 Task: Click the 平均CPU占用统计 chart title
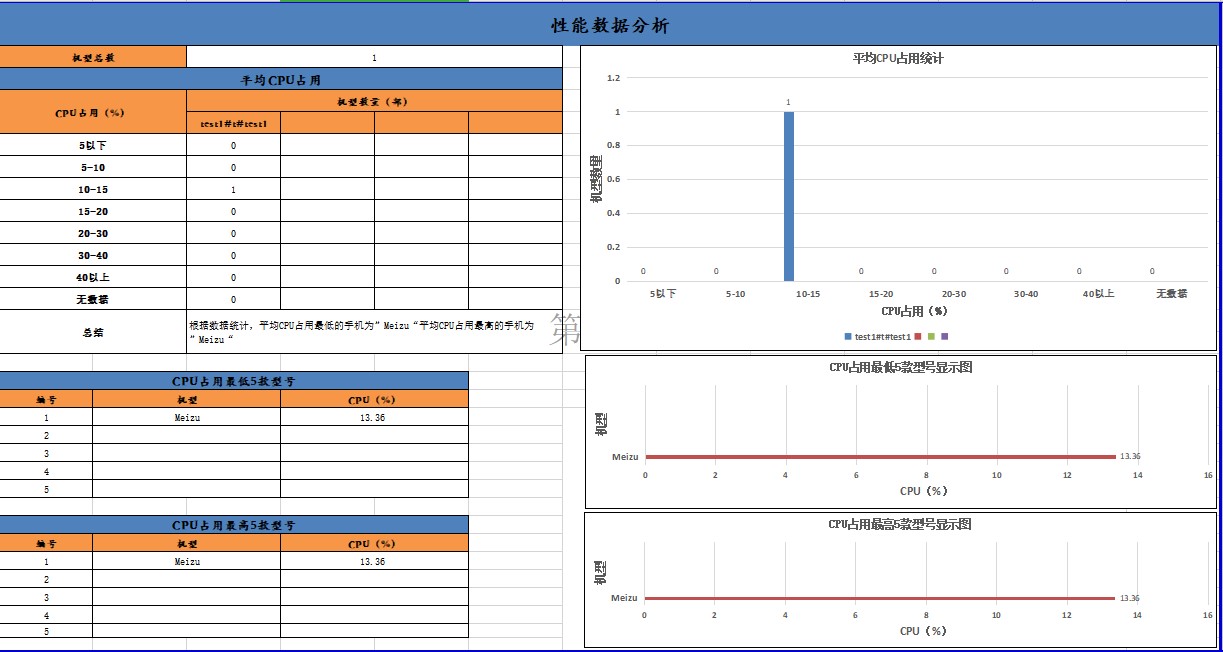[898, 59]
